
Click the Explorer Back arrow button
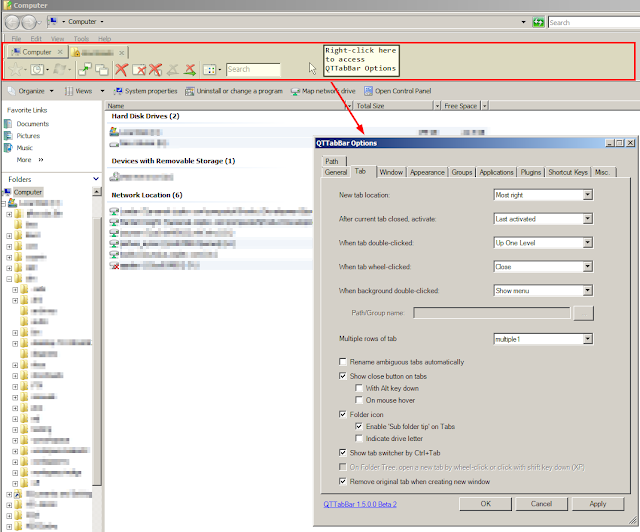tap(12, 22)
